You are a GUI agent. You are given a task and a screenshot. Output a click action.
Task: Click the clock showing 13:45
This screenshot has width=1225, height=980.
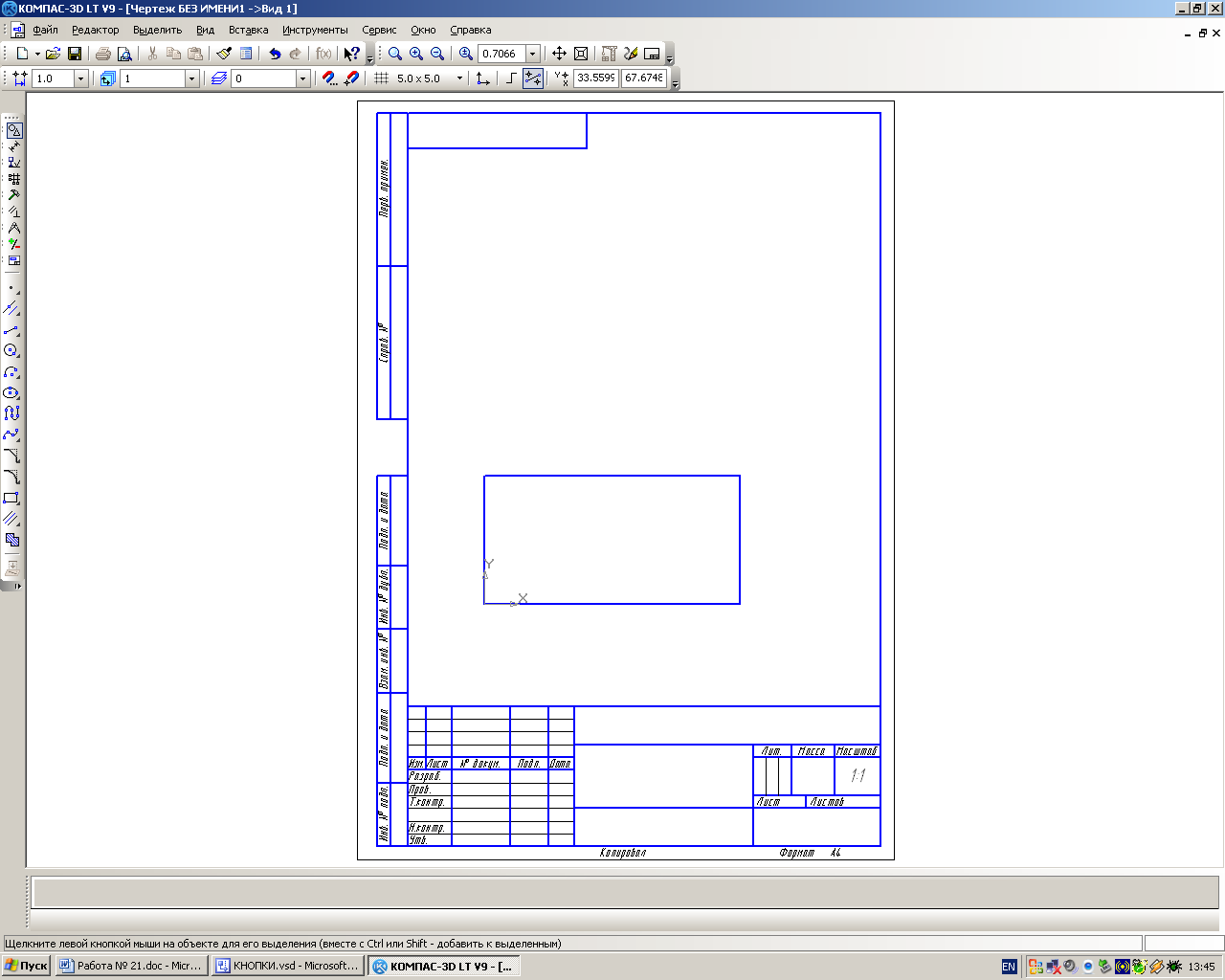(x=1201, y=967)
